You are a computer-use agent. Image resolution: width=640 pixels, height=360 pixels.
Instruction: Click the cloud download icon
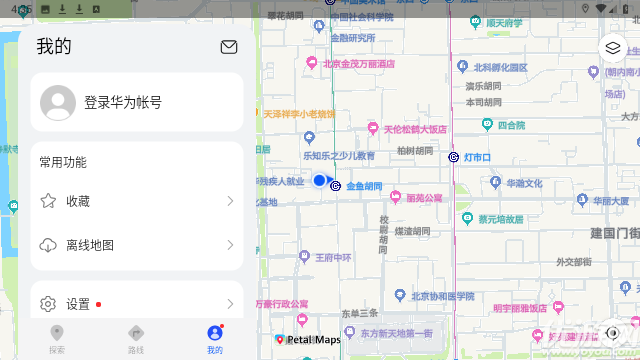click(x=48, y=245)
